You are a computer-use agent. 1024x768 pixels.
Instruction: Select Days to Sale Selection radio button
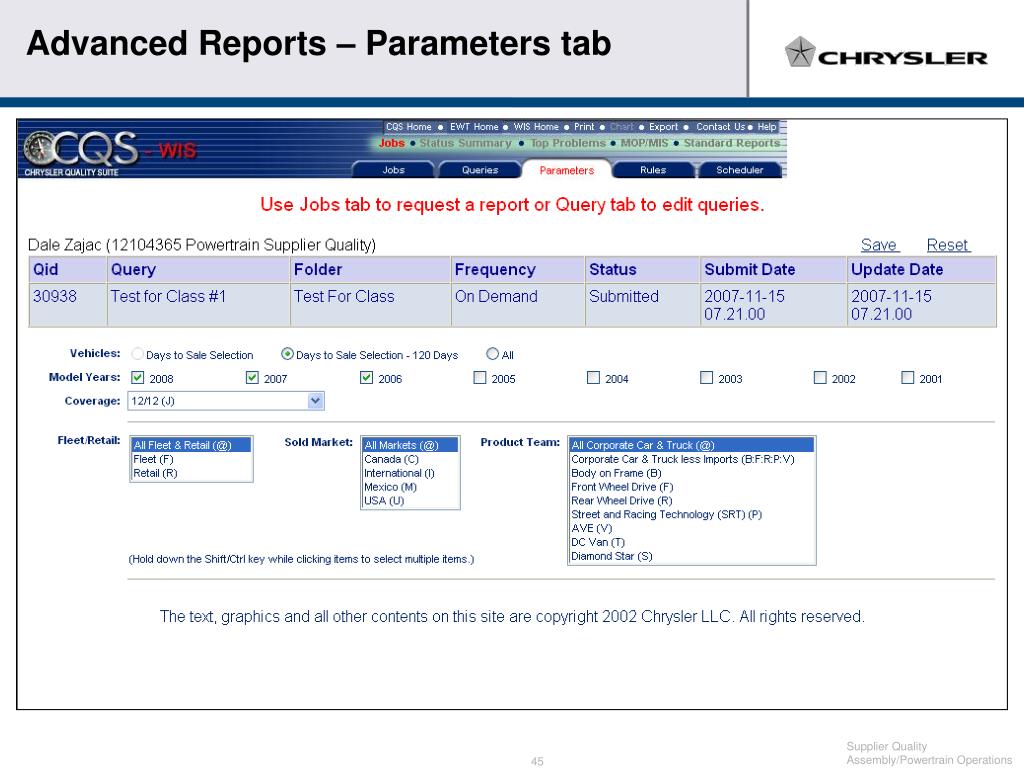coord(137,354)
